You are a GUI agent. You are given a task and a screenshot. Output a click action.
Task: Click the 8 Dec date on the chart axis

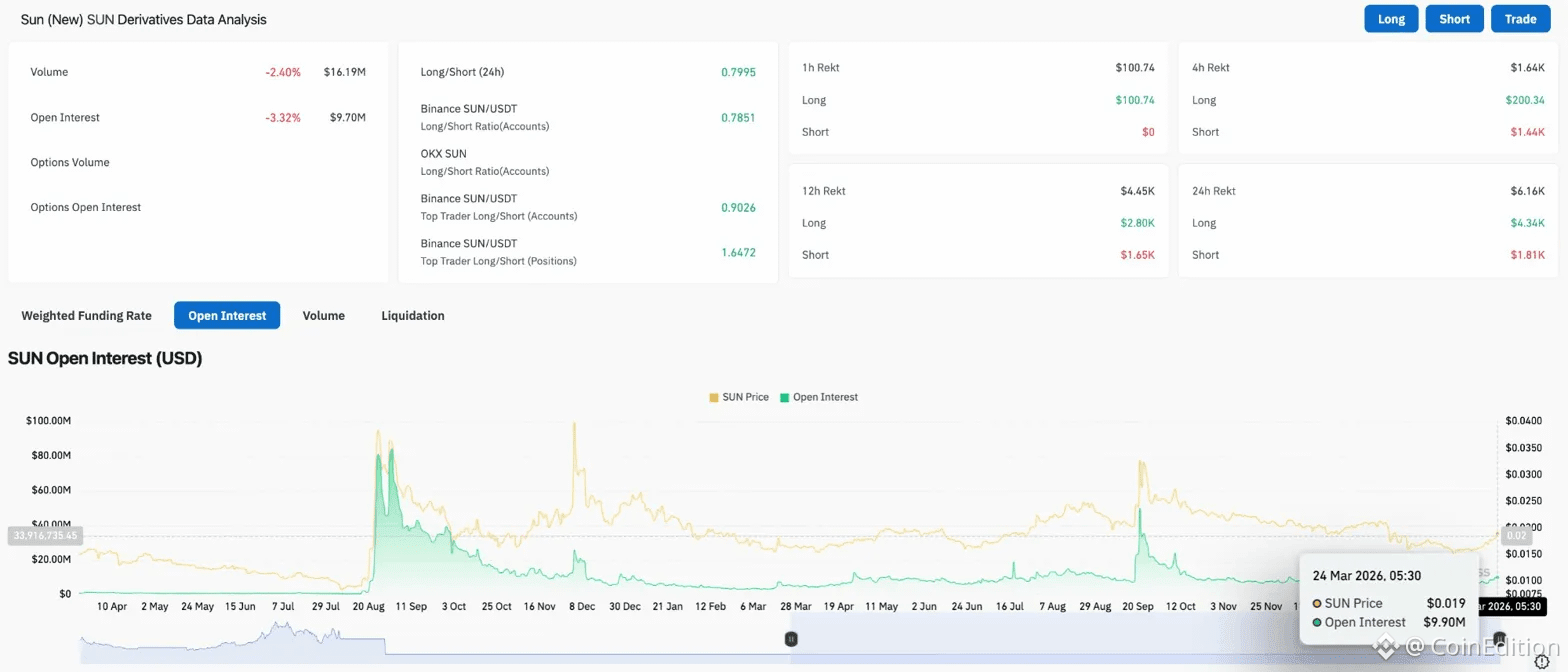coord(581,606)
